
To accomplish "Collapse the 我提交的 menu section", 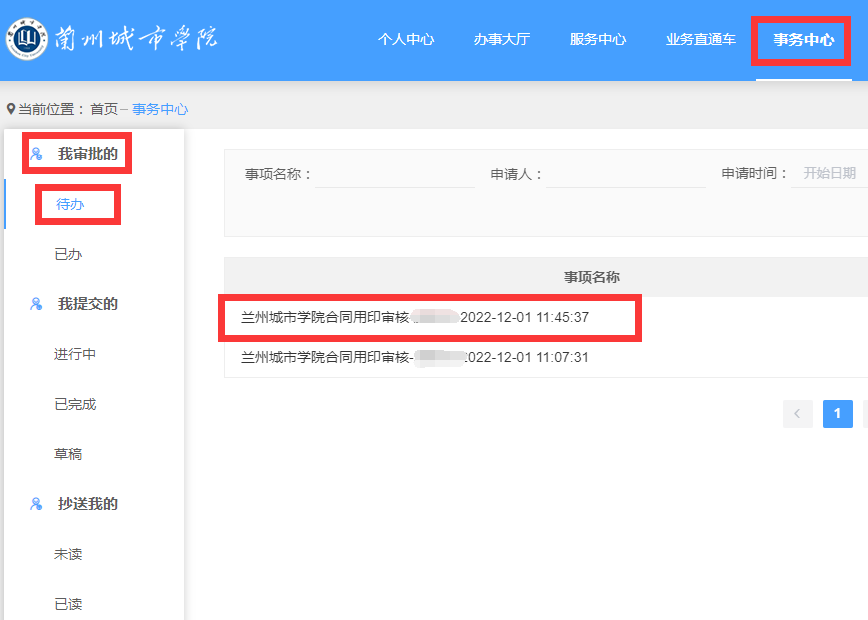I will point(87,304).
